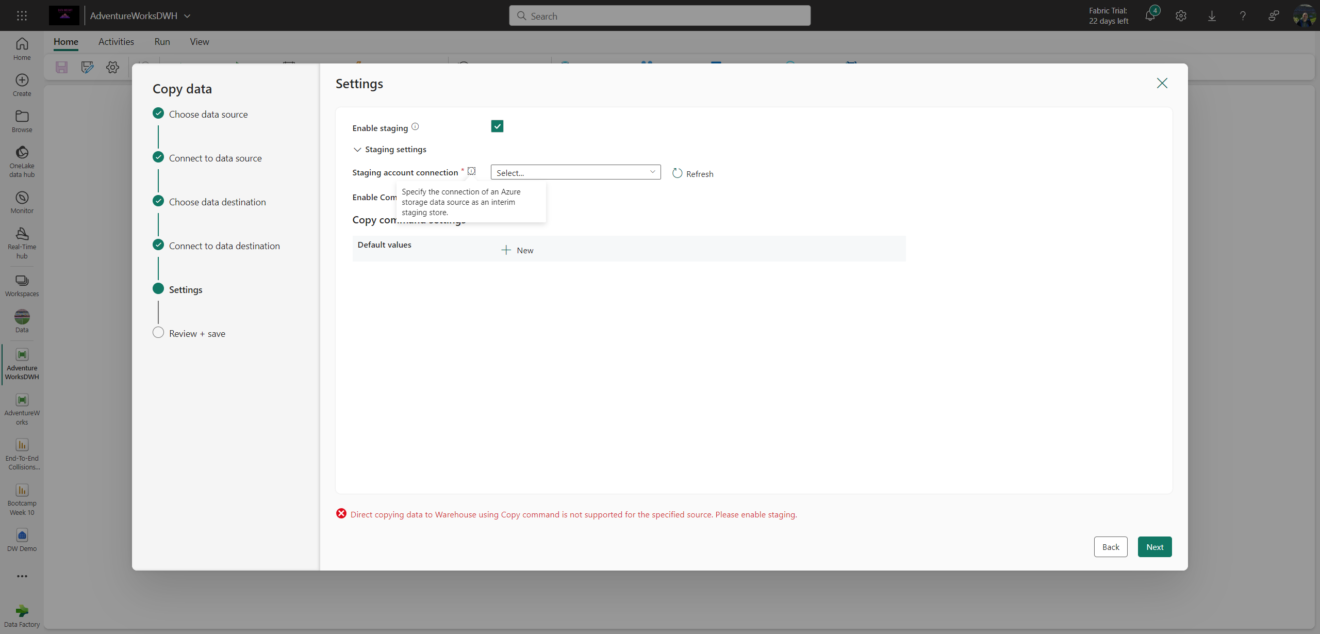Viewport: 1320px width, 634px height.
Task: Open the settings gear in header
Action: click(x=1181, y=16)
